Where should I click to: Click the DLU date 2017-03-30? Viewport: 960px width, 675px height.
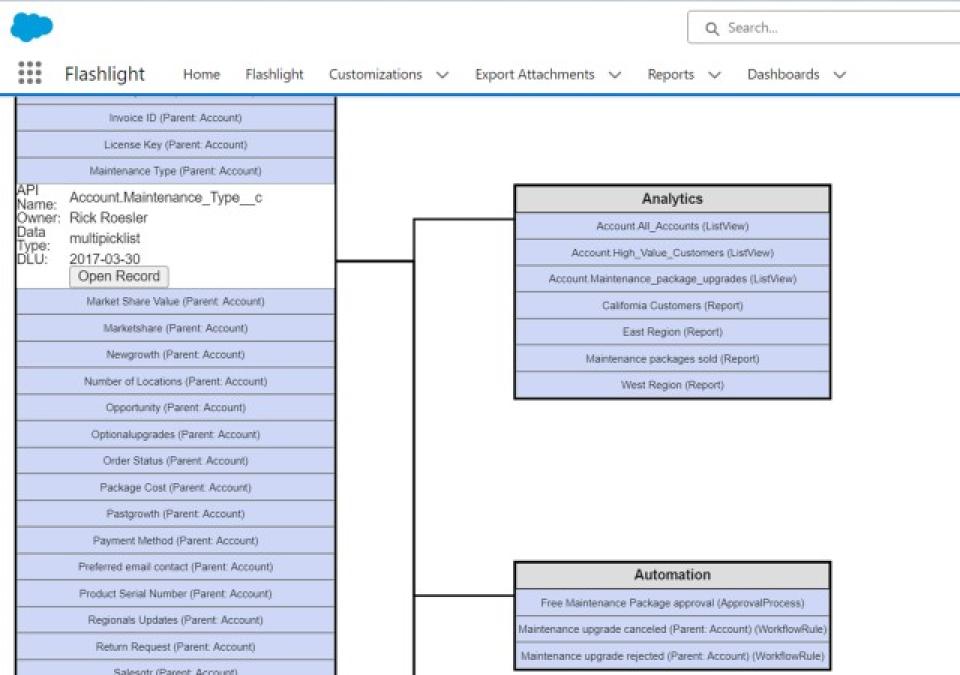pyautogui.click(x=105, y=258)
